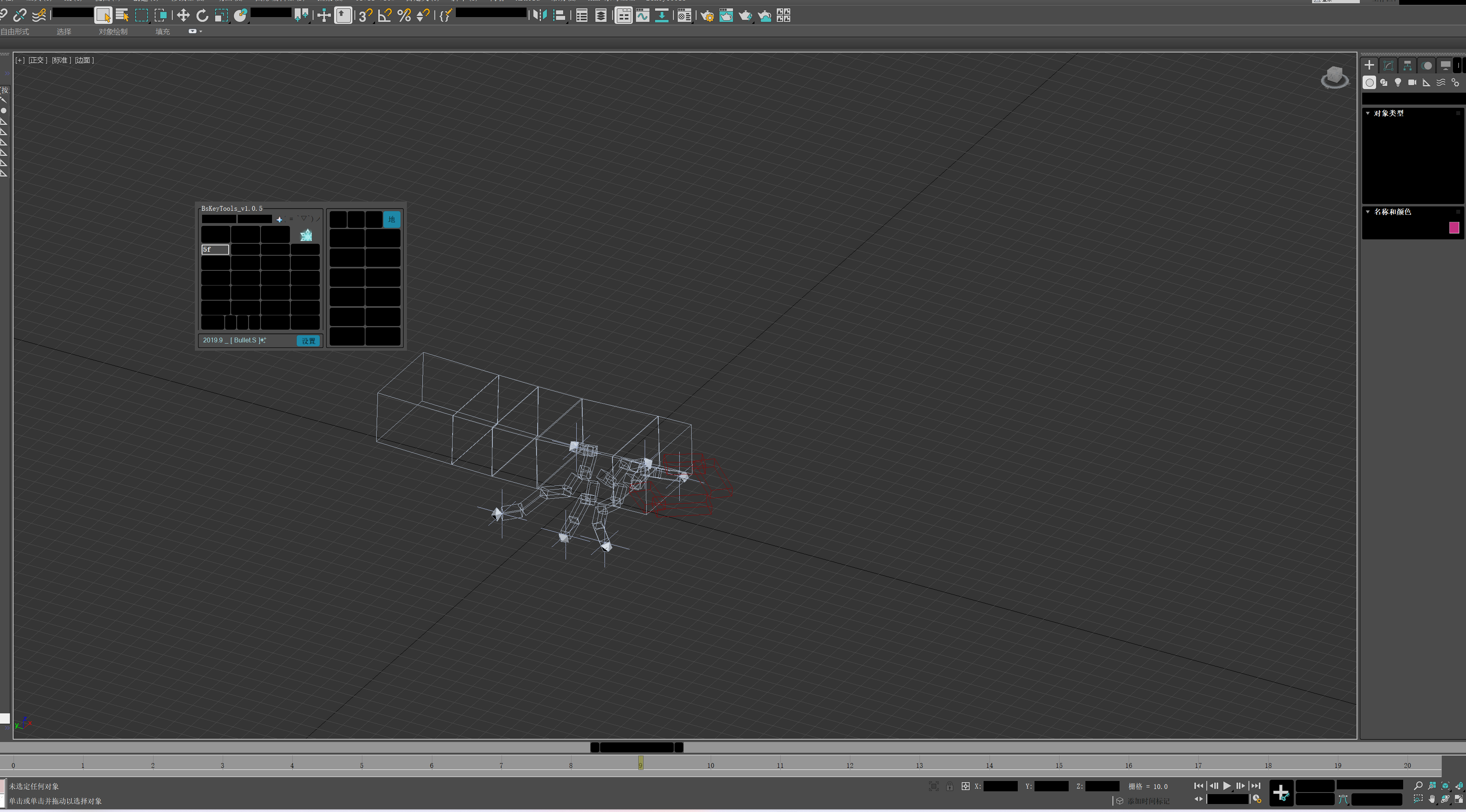Collapse the 名称和颜色 rollout
The image size is (1466, 812).
tap(1368, 212)
